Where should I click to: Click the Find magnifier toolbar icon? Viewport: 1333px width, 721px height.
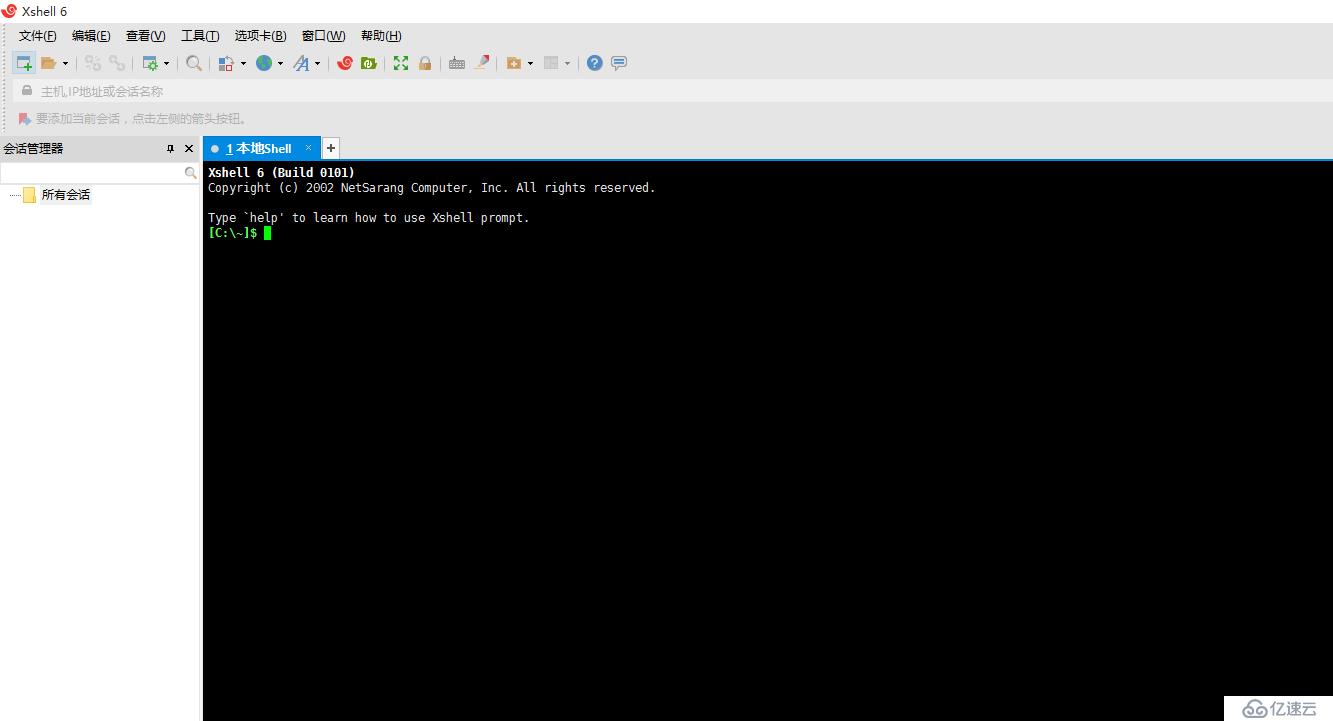pyautogui.click(x=194, y=63)
